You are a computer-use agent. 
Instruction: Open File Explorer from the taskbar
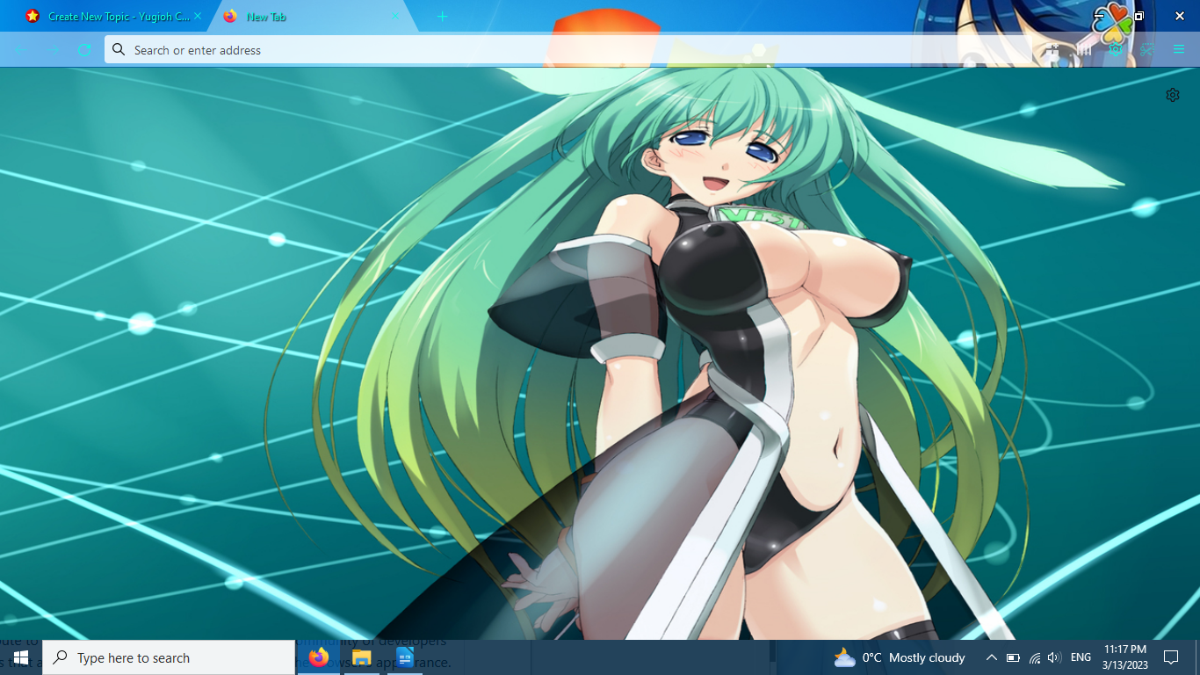361,658
